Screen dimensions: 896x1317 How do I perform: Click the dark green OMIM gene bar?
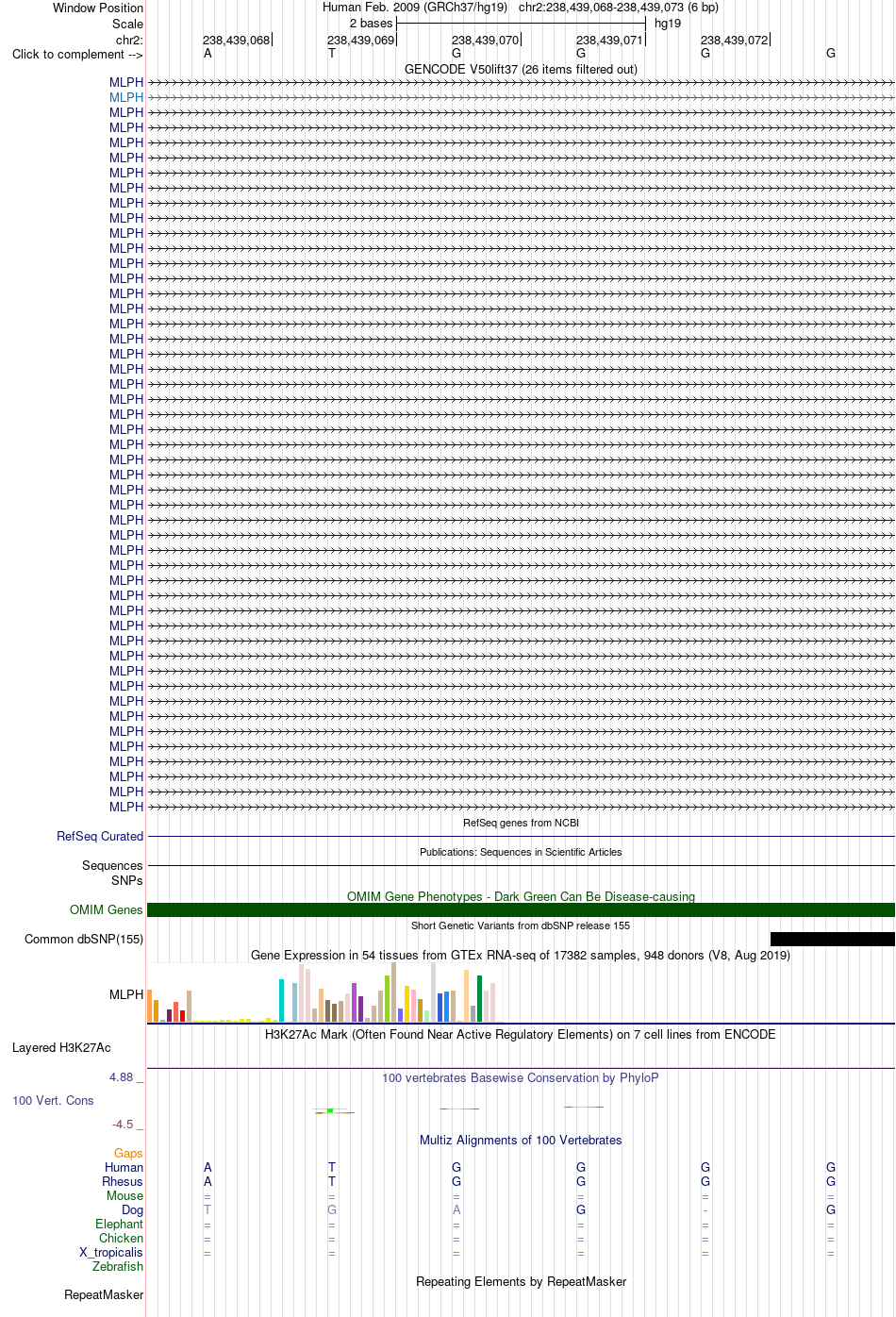521,909
